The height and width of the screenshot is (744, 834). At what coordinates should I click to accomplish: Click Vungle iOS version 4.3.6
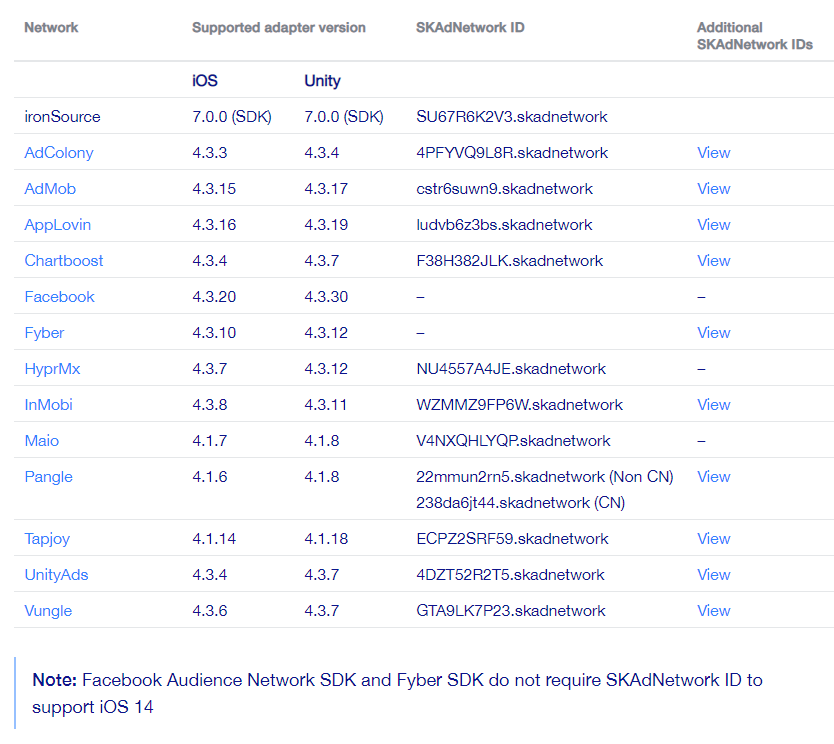pos(210,611)
